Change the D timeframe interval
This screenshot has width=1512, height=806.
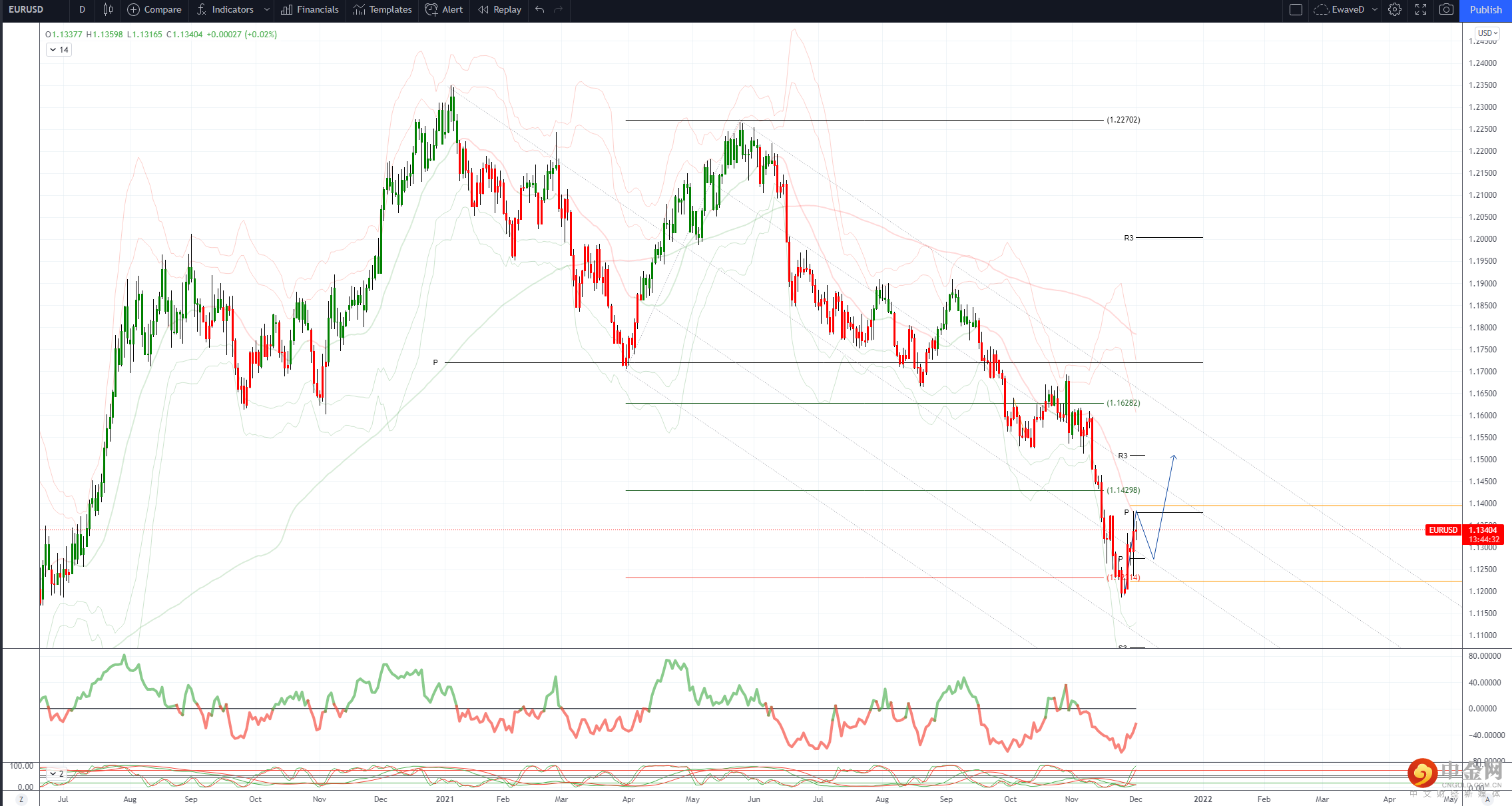point(82,9)
